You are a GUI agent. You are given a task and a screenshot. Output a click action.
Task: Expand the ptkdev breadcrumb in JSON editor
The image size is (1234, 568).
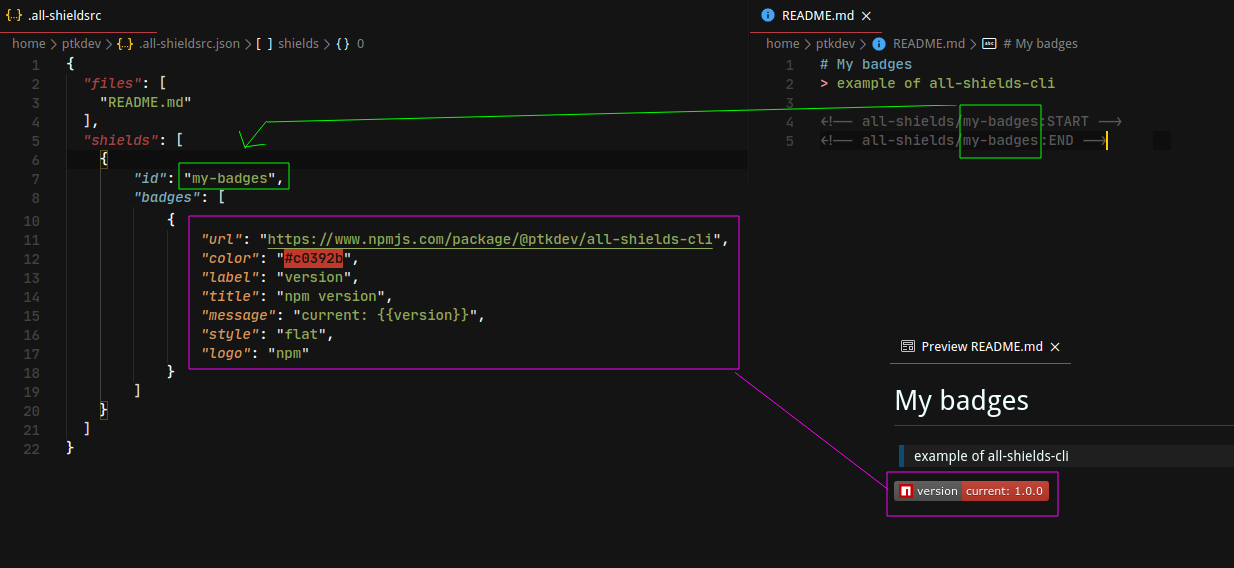coord(82,44)
